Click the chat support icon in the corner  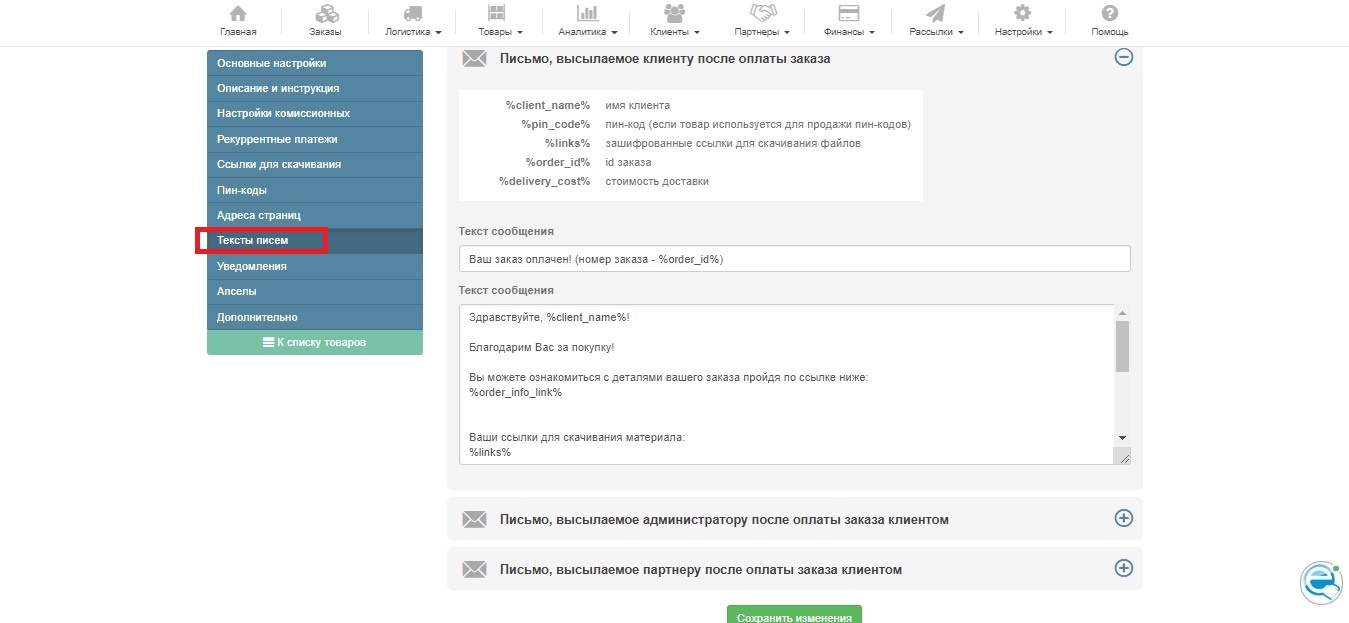tap(1321, 582)
